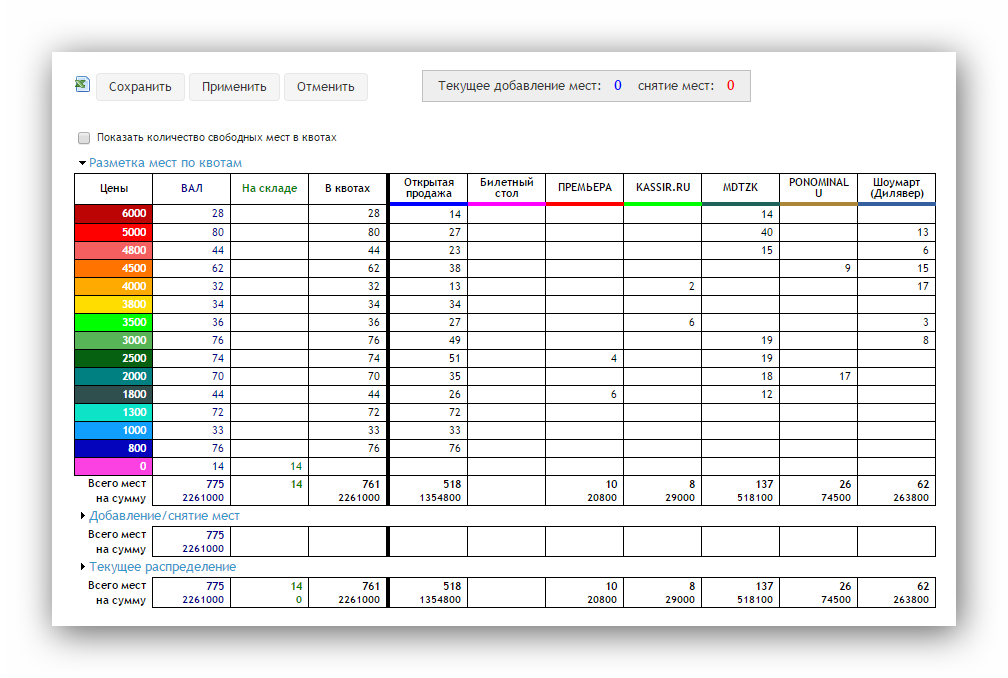This screenshot has width=1008, height=678.
Task: Enable the free seats in quotas checkbox
Action: [x=84, y=138]
